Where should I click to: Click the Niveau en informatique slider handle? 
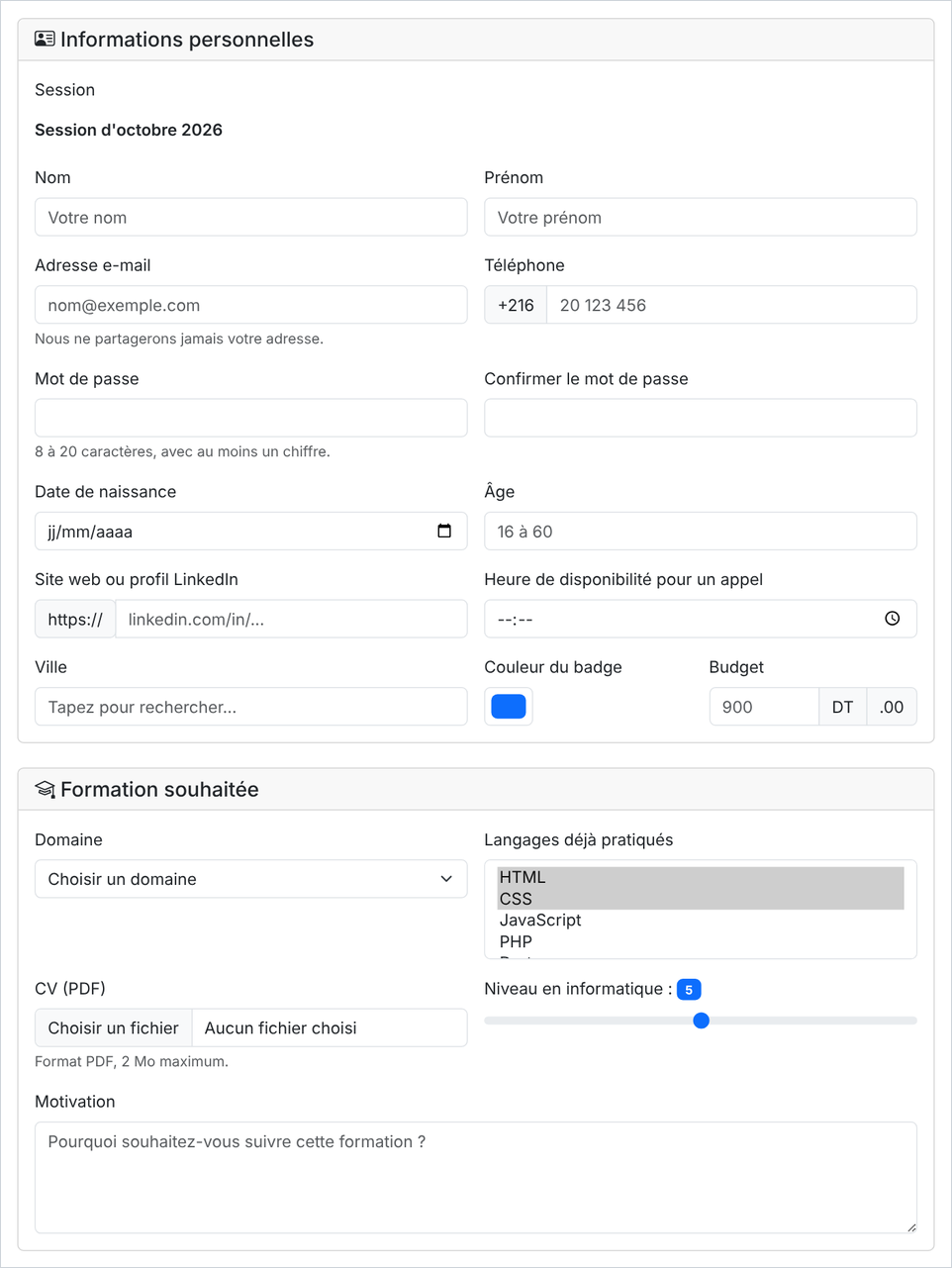coord(701,1021)
